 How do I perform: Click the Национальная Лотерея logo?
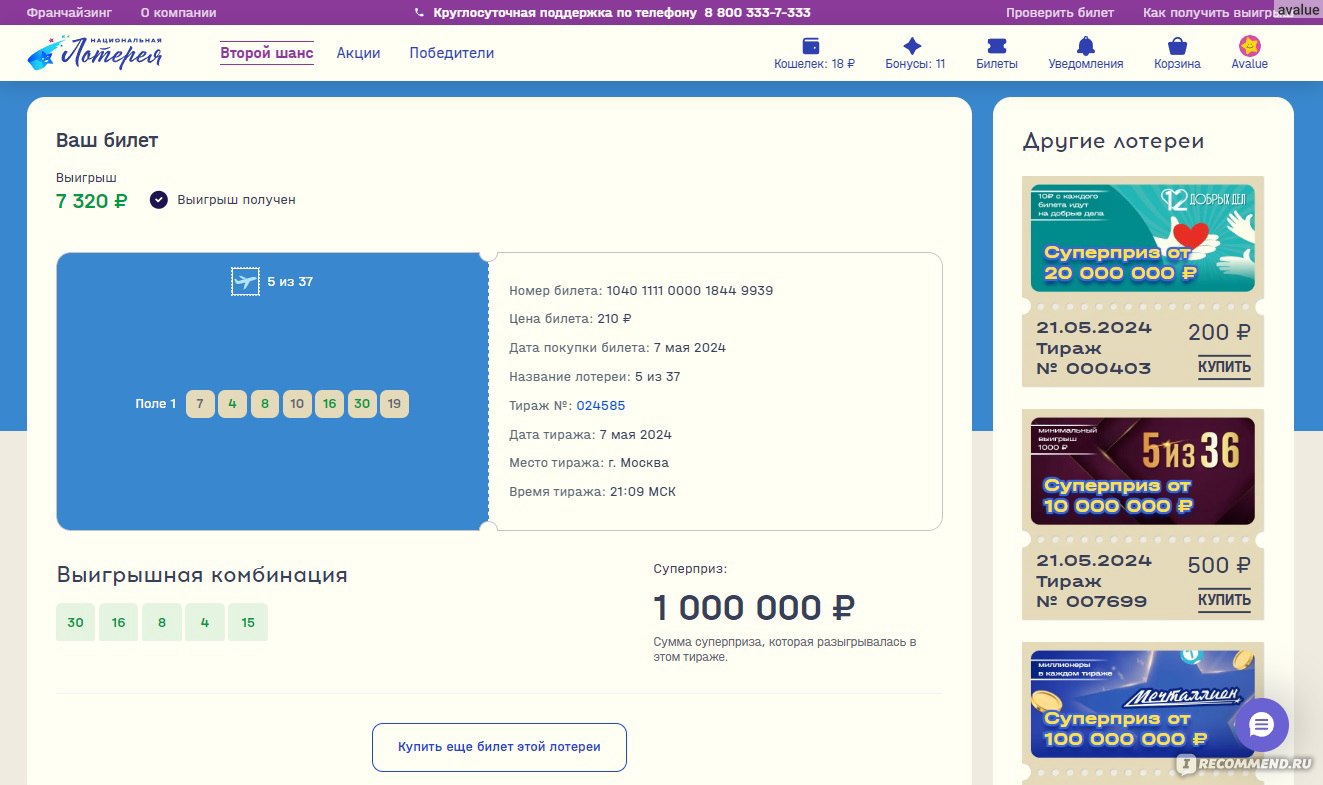point(95,53)
